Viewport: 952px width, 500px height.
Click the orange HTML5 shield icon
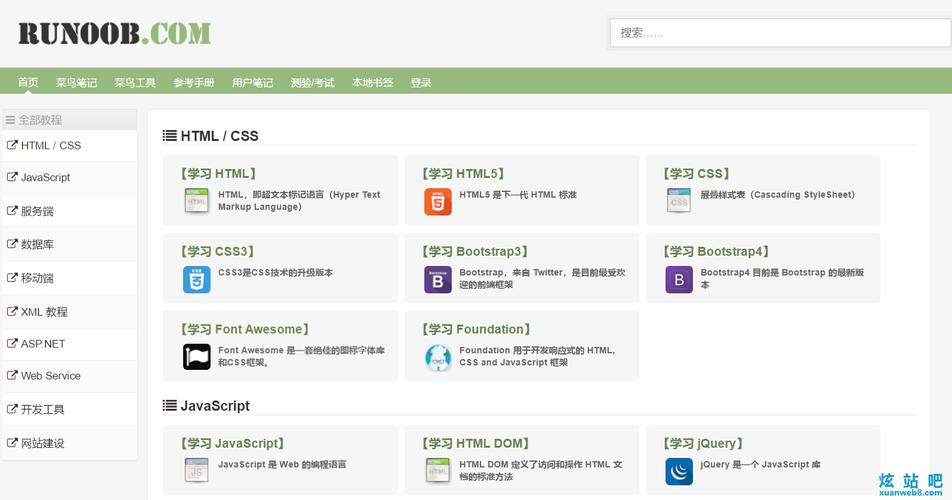438,201
